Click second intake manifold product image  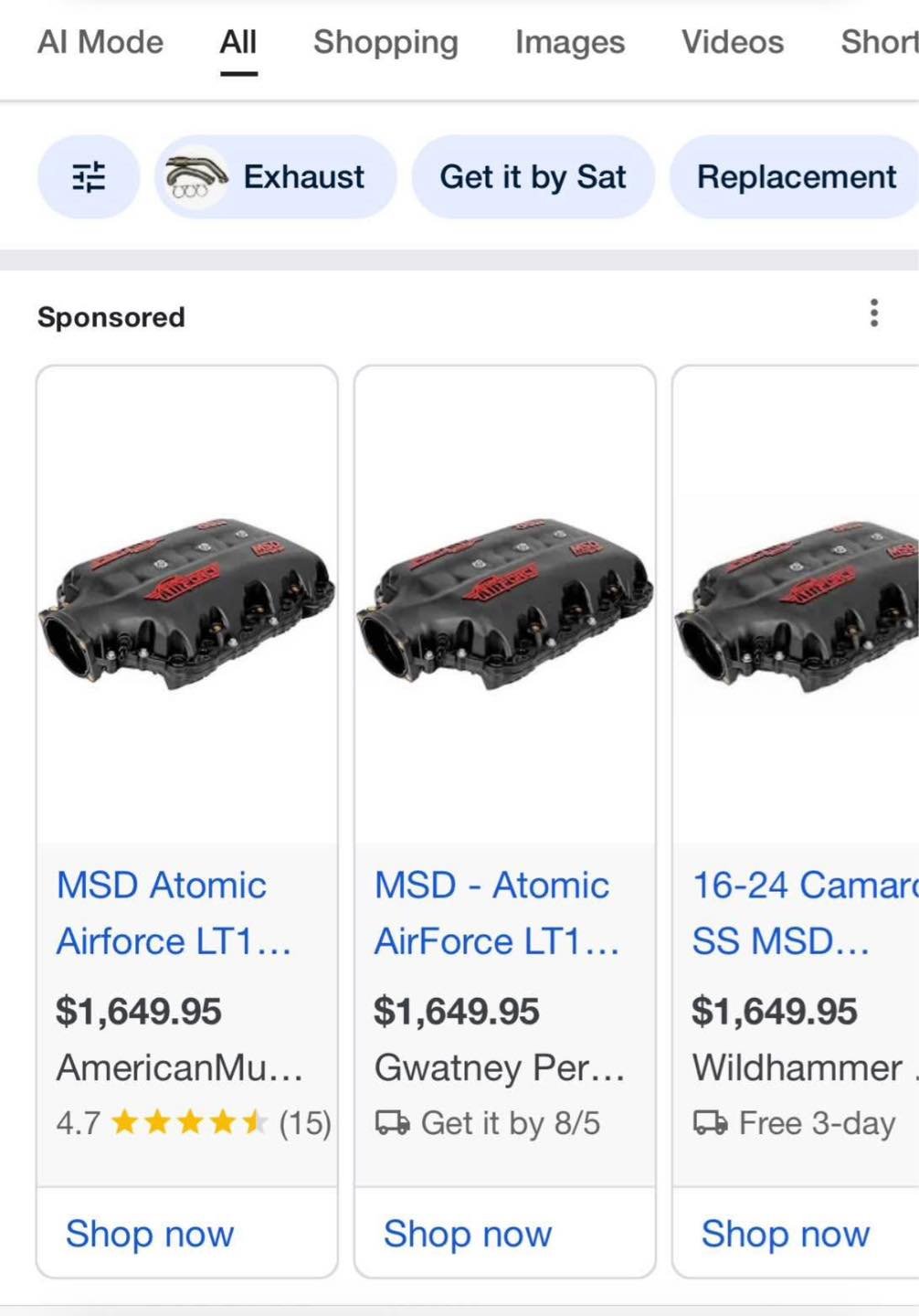pos(505,603)
